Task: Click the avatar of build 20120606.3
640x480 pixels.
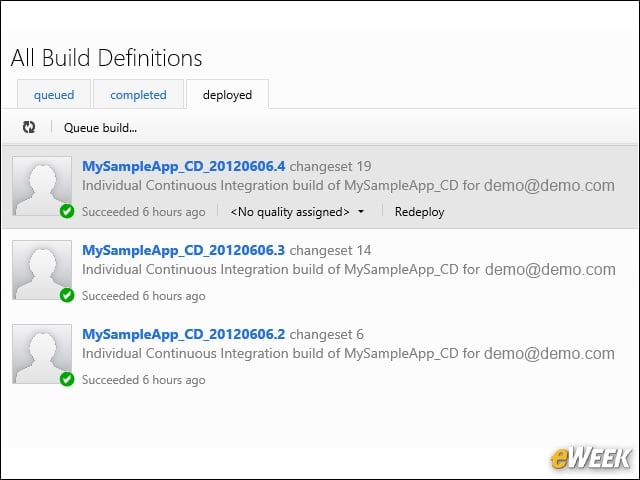Action: (42, 270)
